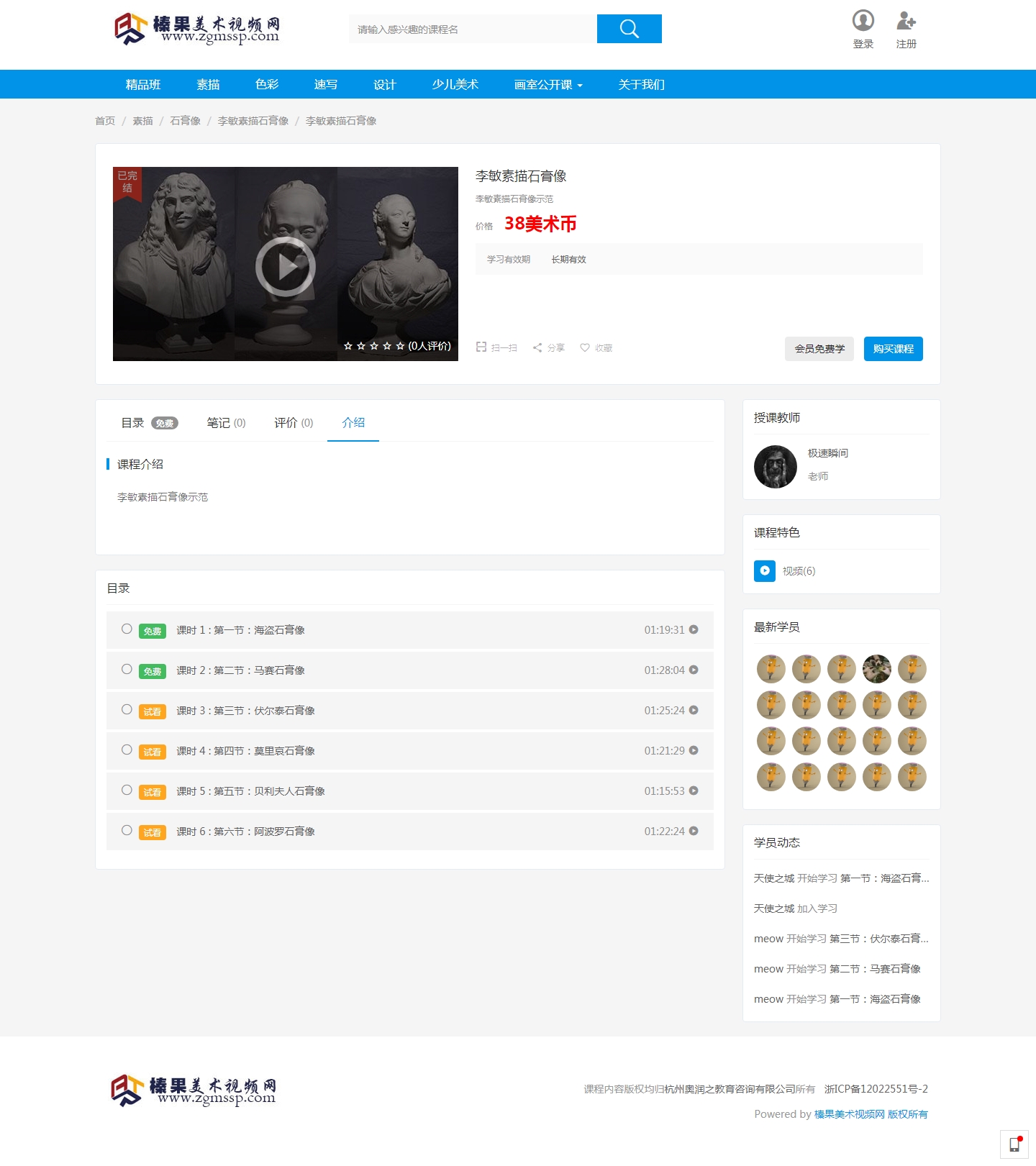Switch to the 评价 (0) tab
This screenshot has height=1166, width=1036.
click(x=294, y=423)
